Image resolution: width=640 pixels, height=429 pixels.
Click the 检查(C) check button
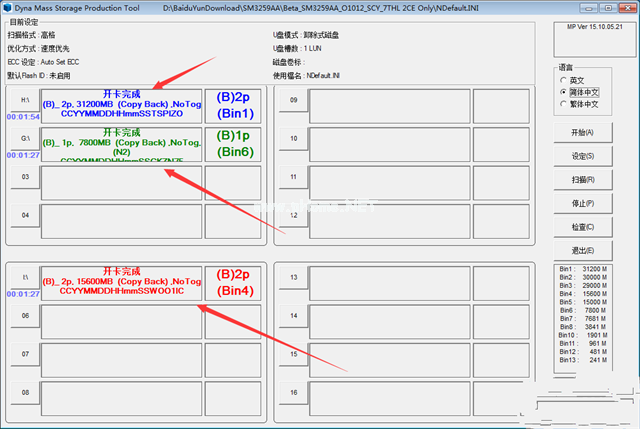[x=581, y=227]
